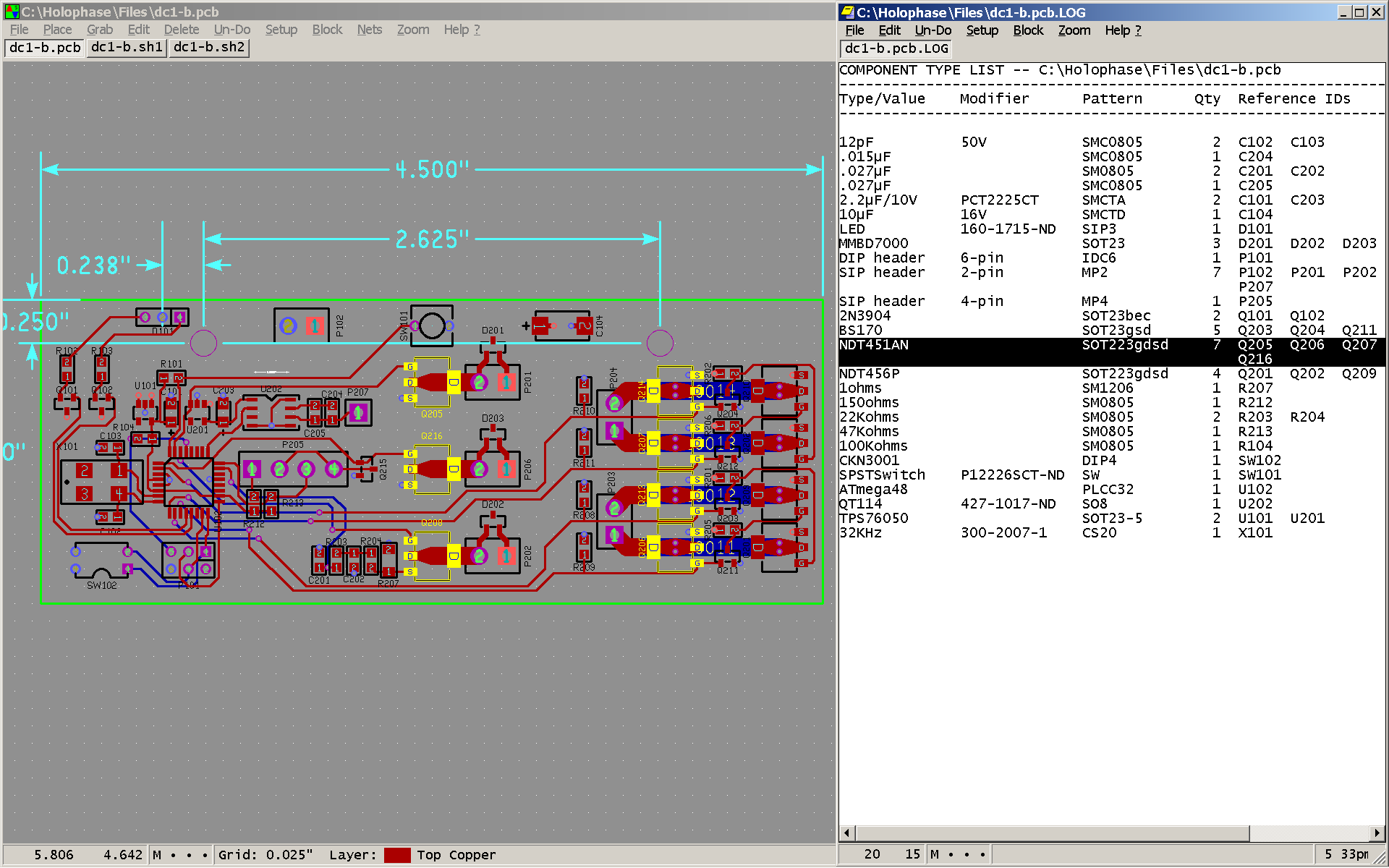Click the Top Copper layer color swatch
1389x868 pixels.
(x=397, y=855)
